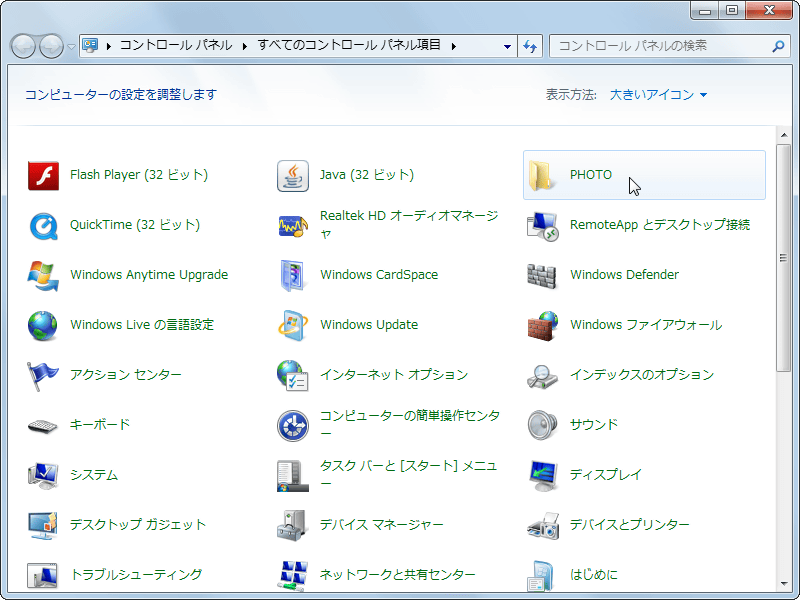
Task: Click the すべてのコントロール パネル項目 breadcrumb segment
Action: coord(349,45)
